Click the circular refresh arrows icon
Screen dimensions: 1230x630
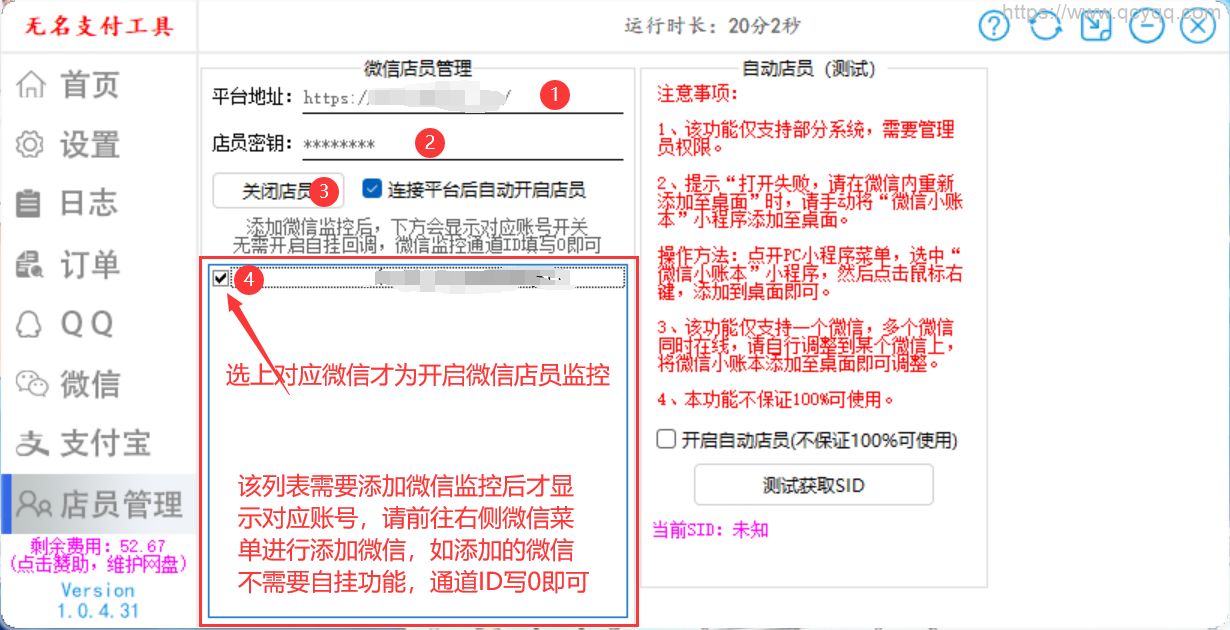pyautogui.click(x=1046, y=26)
